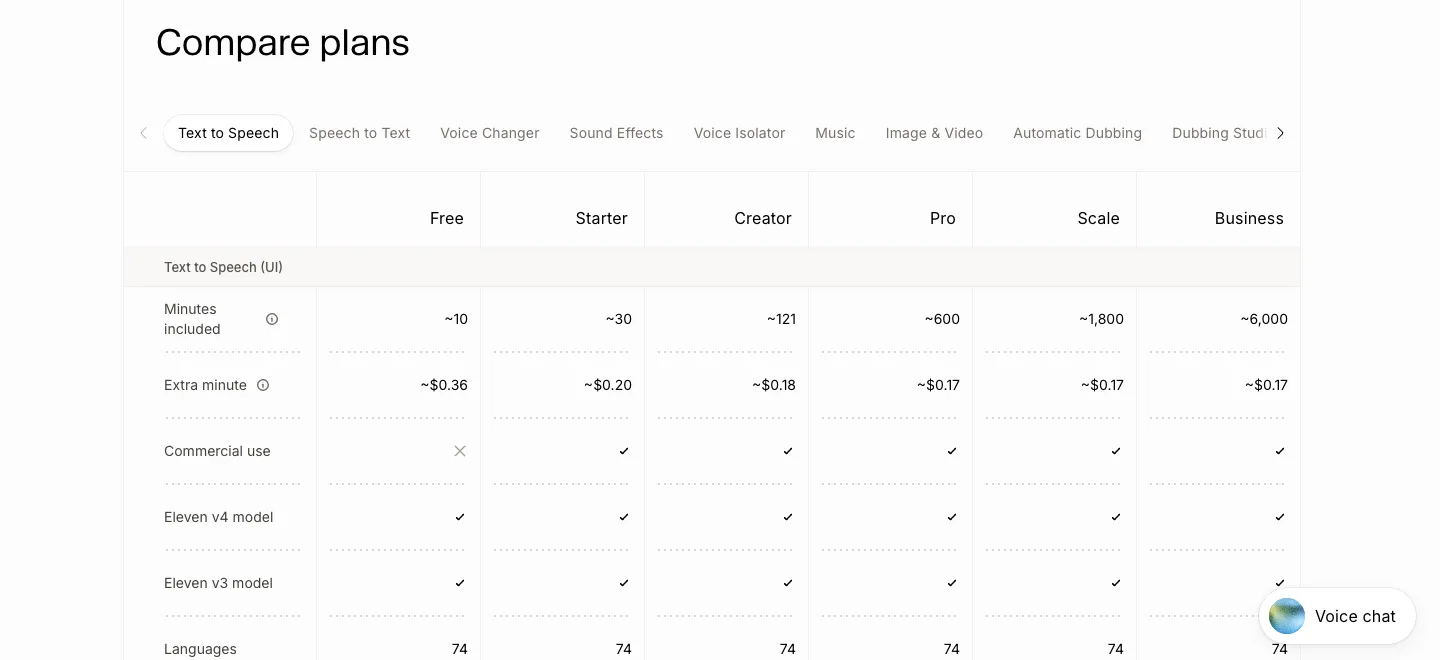Click the ~$0.18 extra minute price
Screen dimensions: 1440x660
pyautogui.click(x=774, y=385)
